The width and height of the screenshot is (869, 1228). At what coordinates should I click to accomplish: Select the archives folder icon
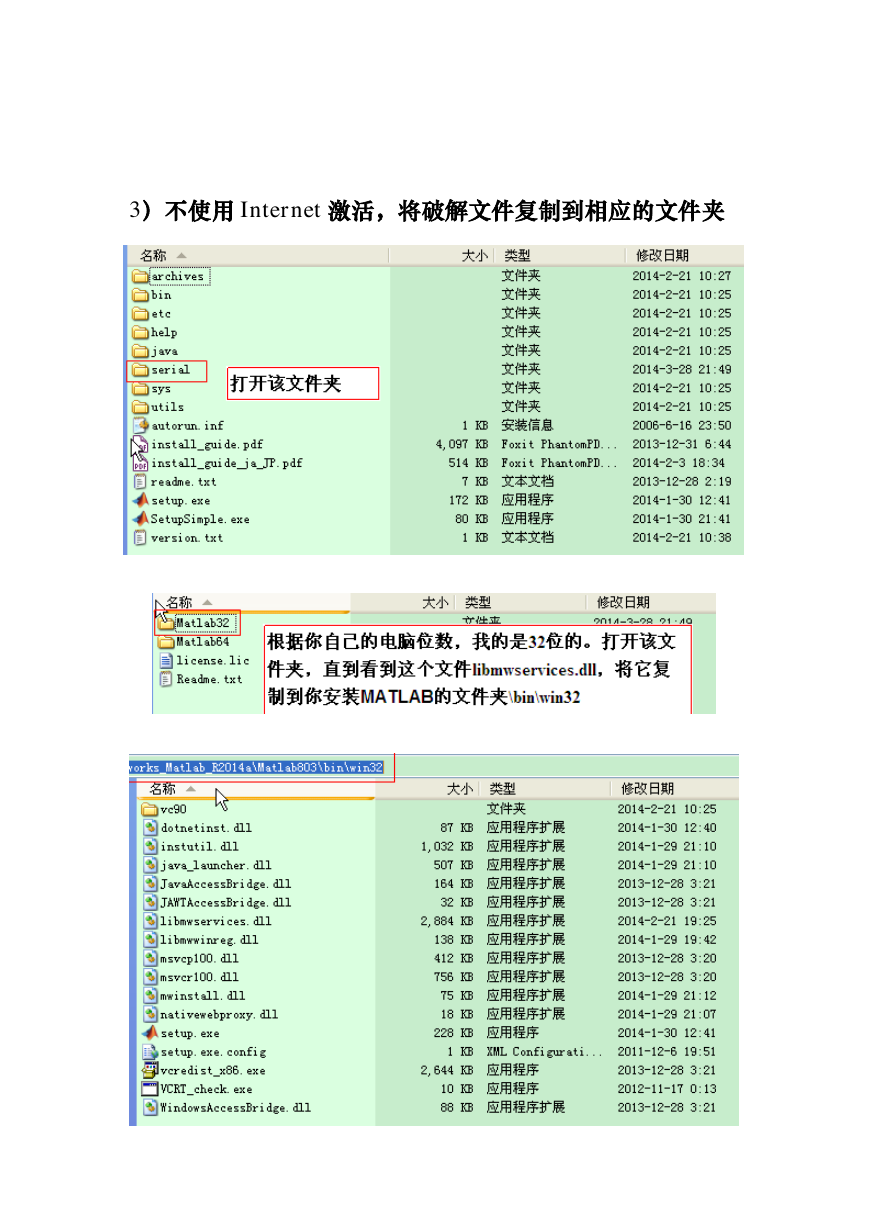(x=140, y=276)
